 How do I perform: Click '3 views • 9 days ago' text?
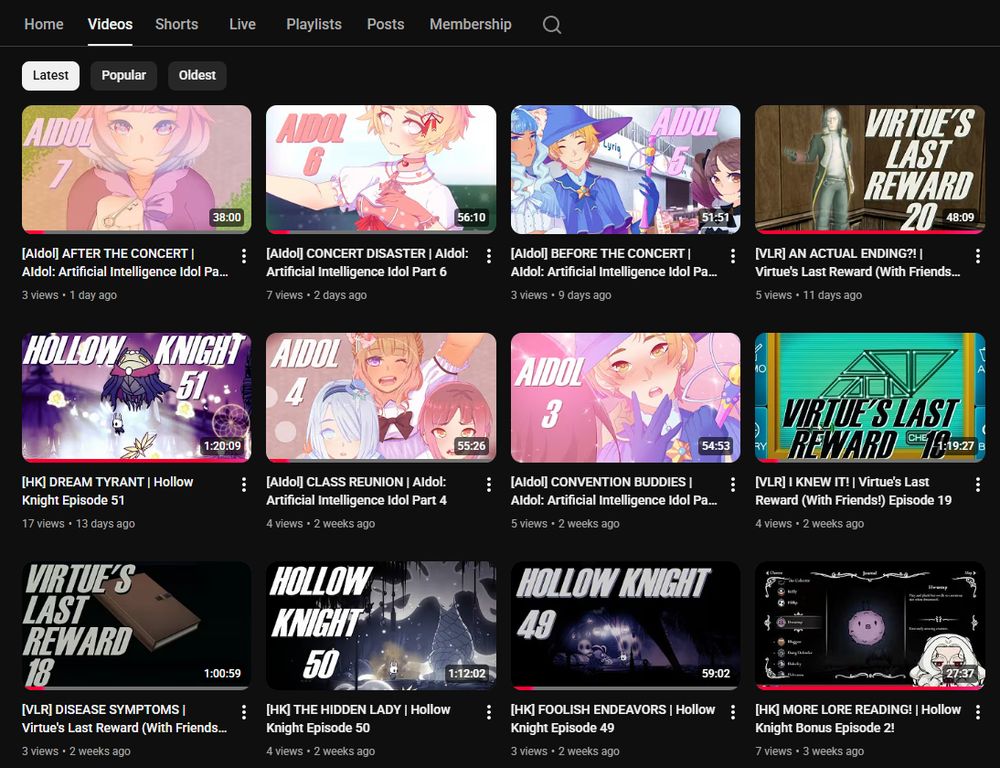[561, 295]
